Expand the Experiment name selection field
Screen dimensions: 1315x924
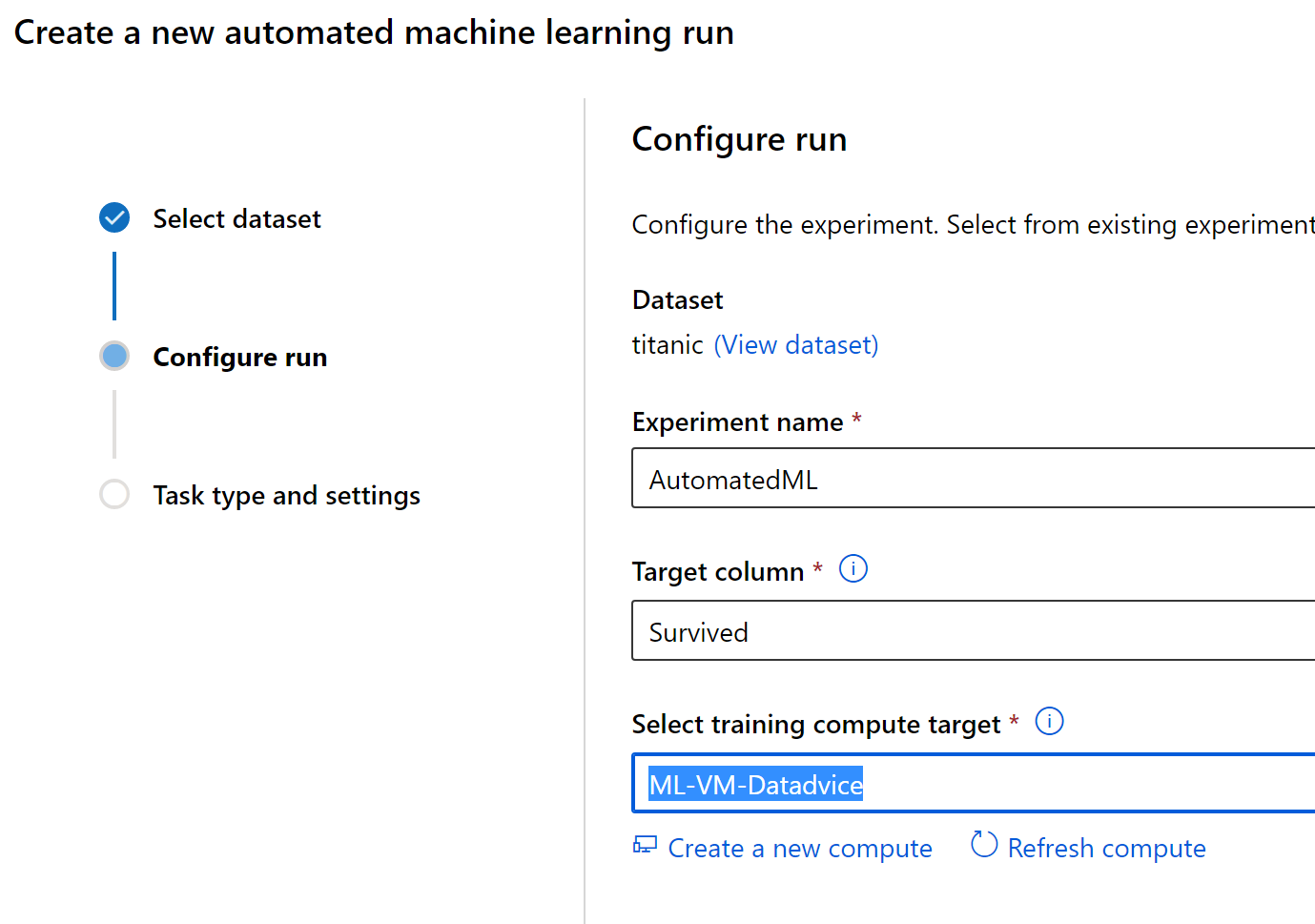tap(954, 478)
